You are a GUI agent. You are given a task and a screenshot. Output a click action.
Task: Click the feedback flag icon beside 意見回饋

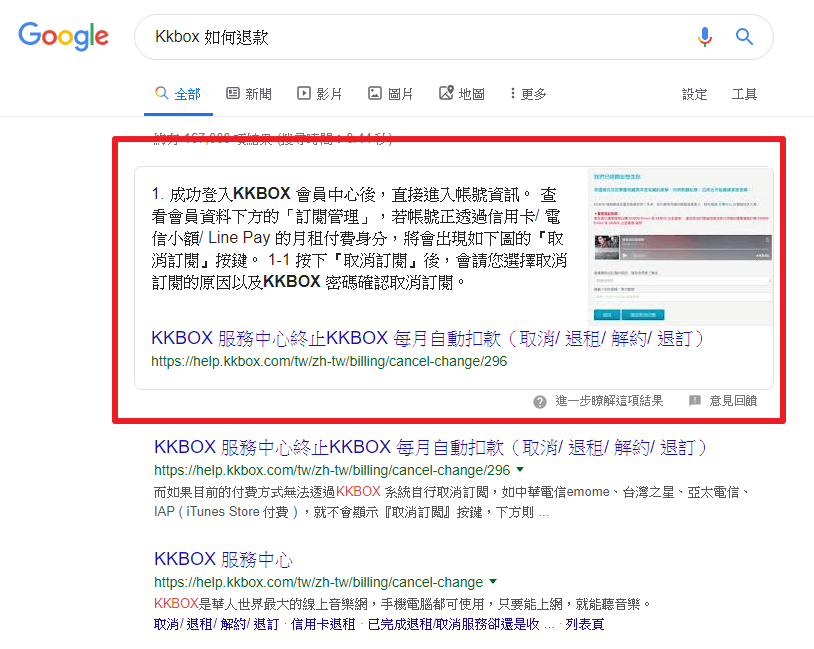(695, 400)
